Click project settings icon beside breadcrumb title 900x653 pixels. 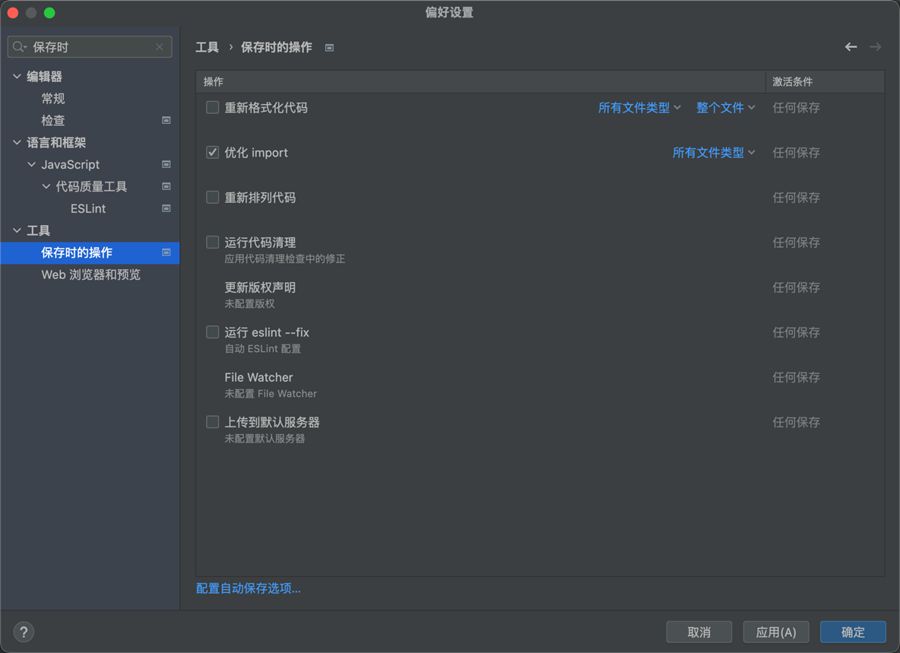coord(329,48)
